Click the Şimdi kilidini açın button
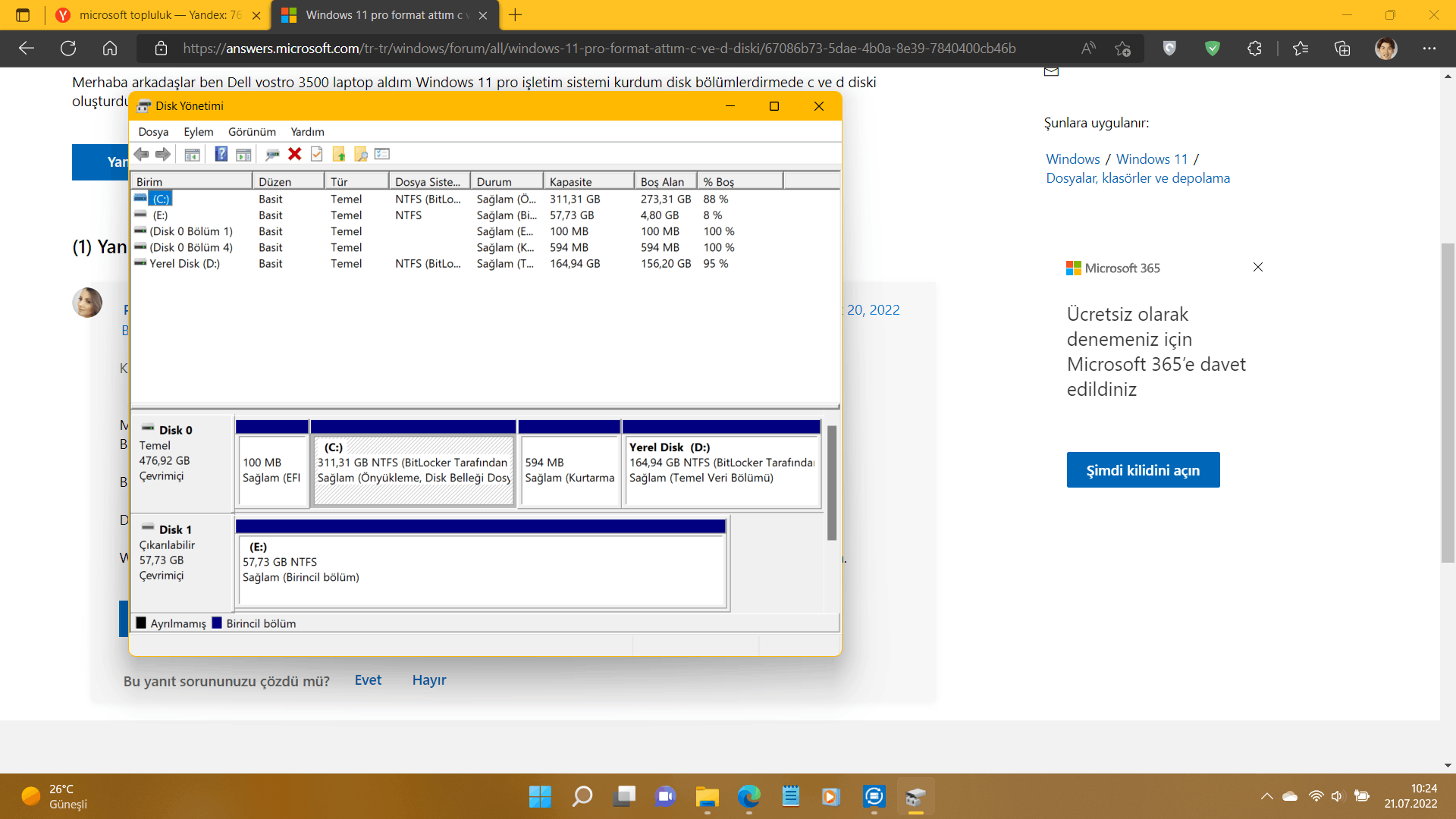The height and width of the screenshot is (819, 1456). tap(1143, 470)
